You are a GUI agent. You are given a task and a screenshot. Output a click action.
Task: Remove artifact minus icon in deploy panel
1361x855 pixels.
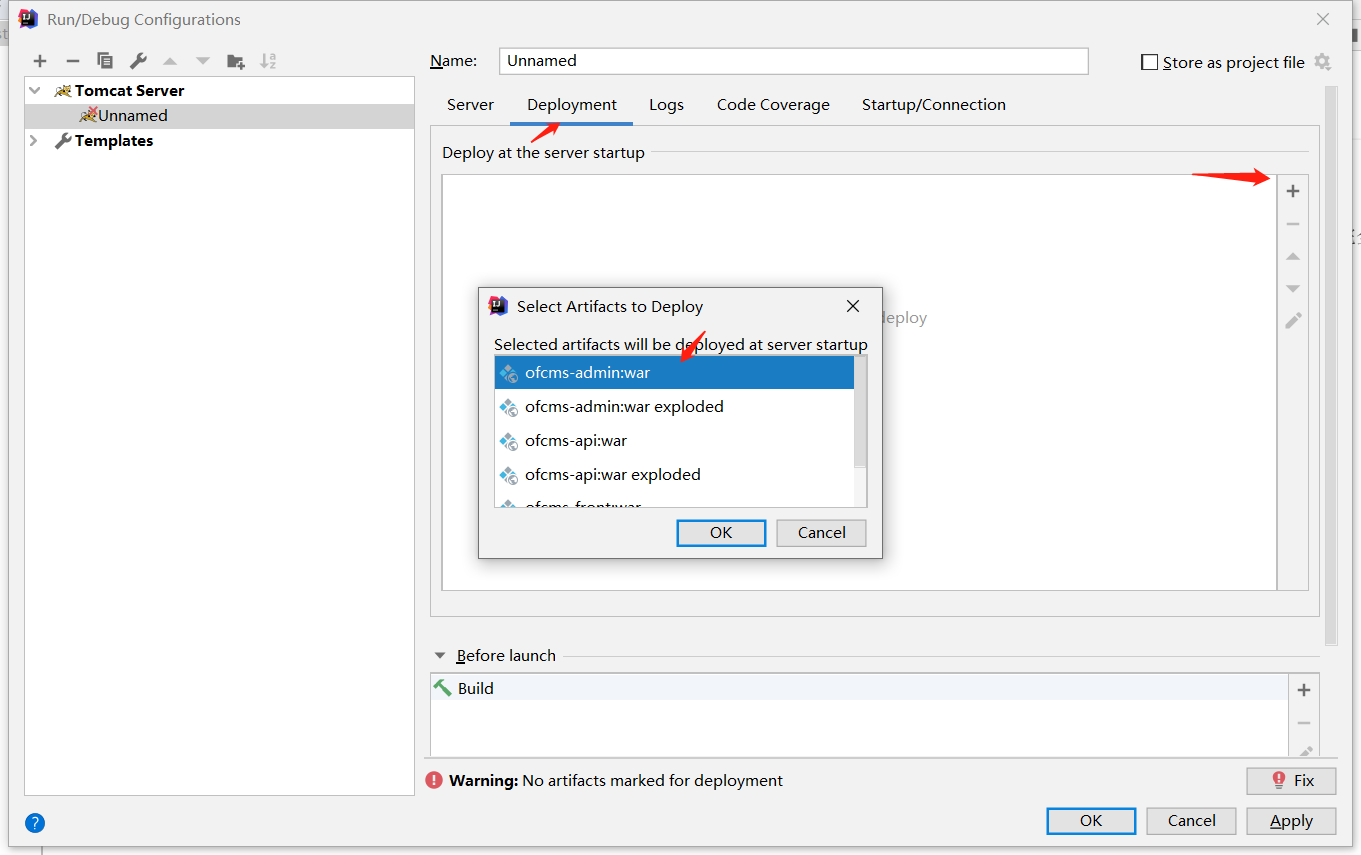[x=1293, y=224]
